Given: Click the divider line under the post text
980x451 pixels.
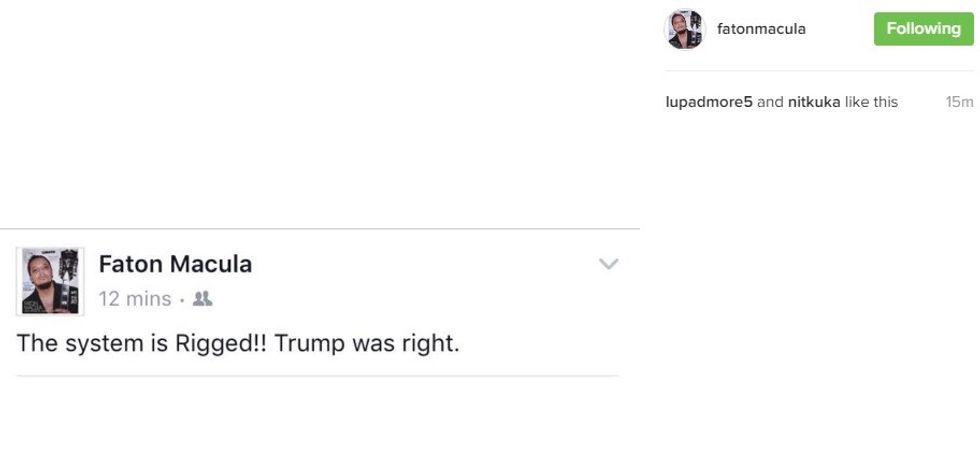Looking at the screenshot, I should click(x=317, y=376).
